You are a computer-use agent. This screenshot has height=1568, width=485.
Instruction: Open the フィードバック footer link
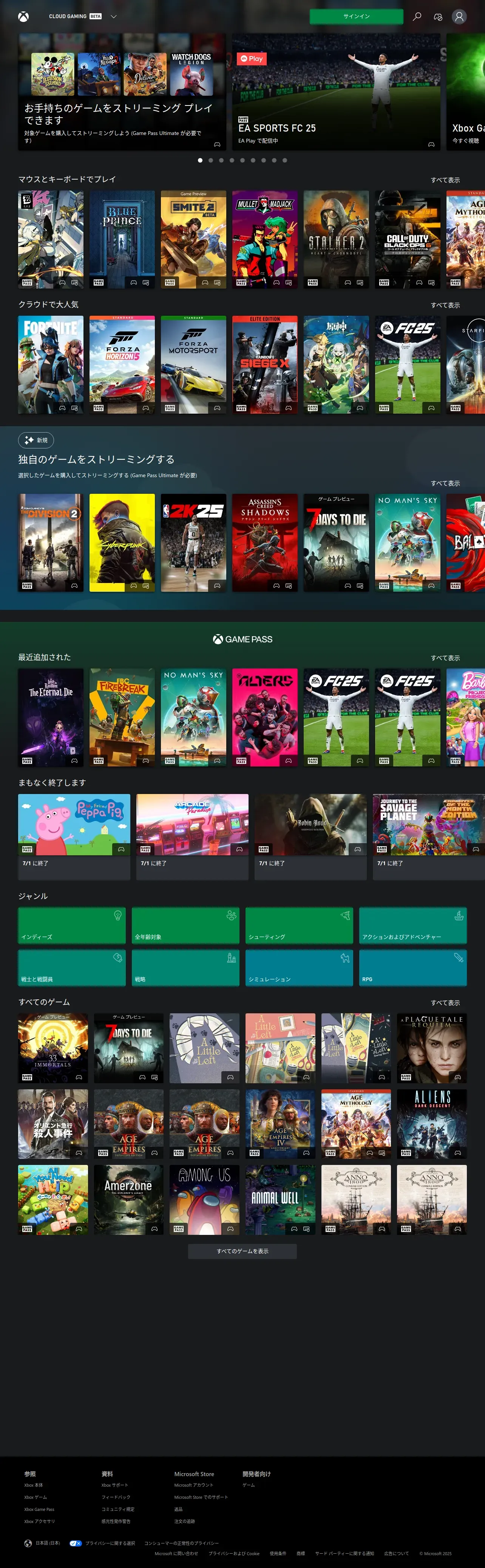(x=116, y=1497)
